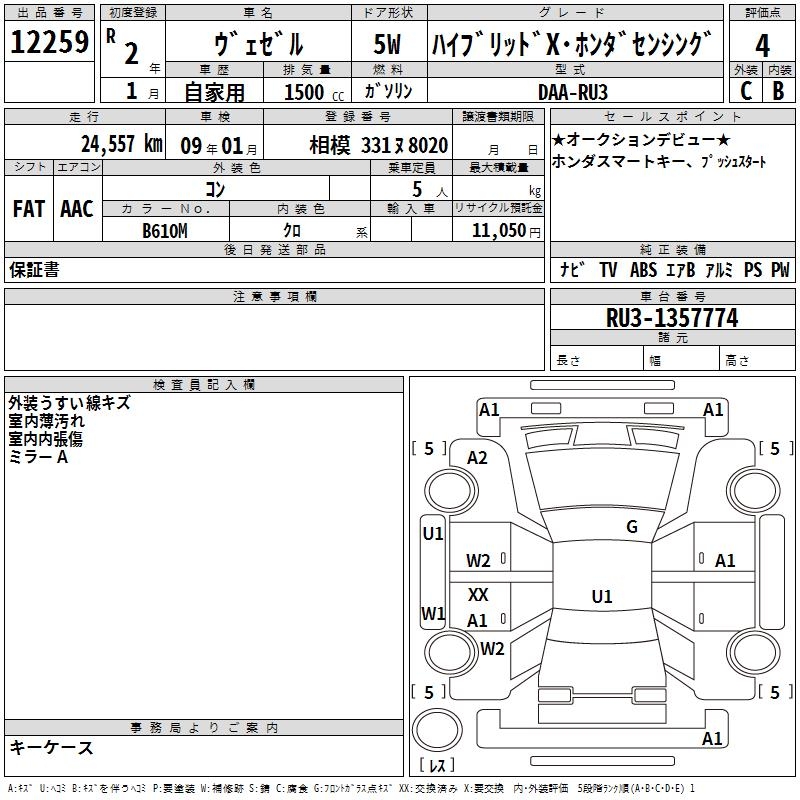This screenshot has width=800, height=800.
Task: Click the grade ハイブリッドX・ホンダセンシング
Action: tap(571, 44)
